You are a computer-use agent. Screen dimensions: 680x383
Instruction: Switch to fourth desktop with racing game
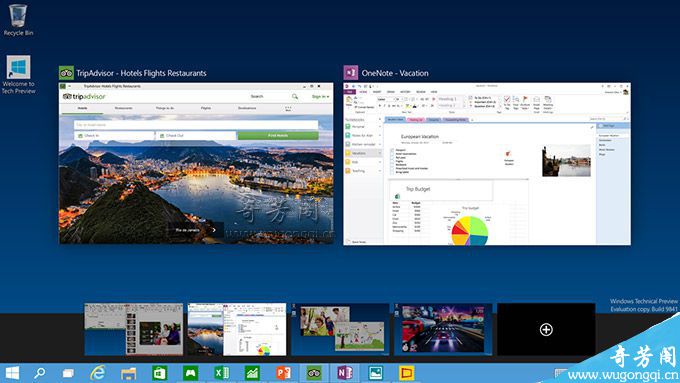coord(443,329)
